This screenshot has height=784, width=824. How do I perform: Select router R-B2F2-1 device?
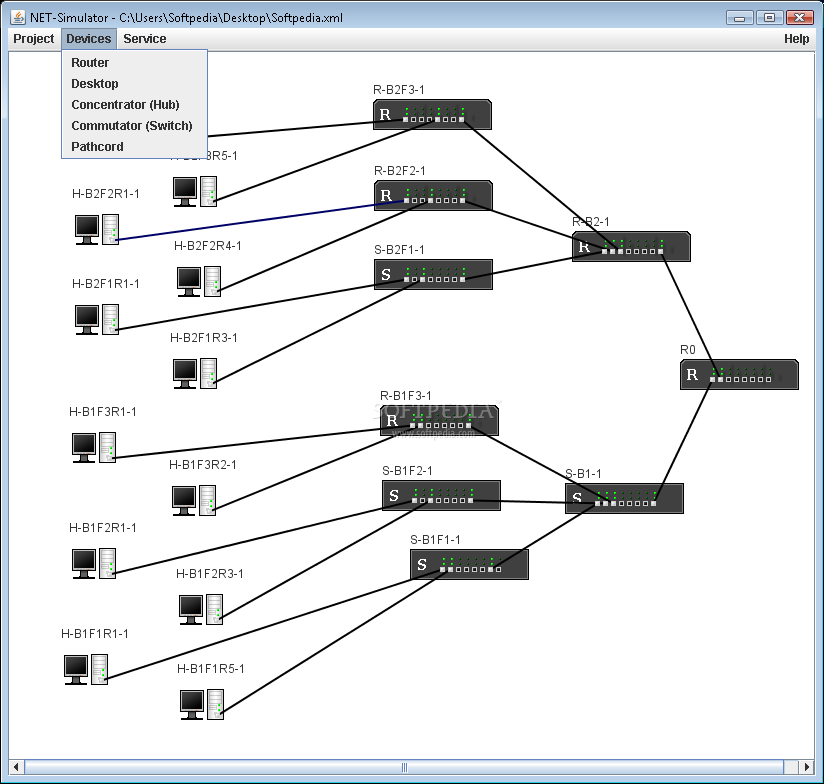433,195
